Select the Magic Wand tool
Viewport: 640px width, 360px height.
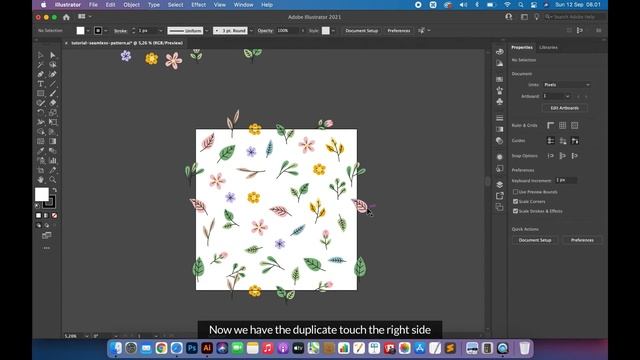pos(40,65)
